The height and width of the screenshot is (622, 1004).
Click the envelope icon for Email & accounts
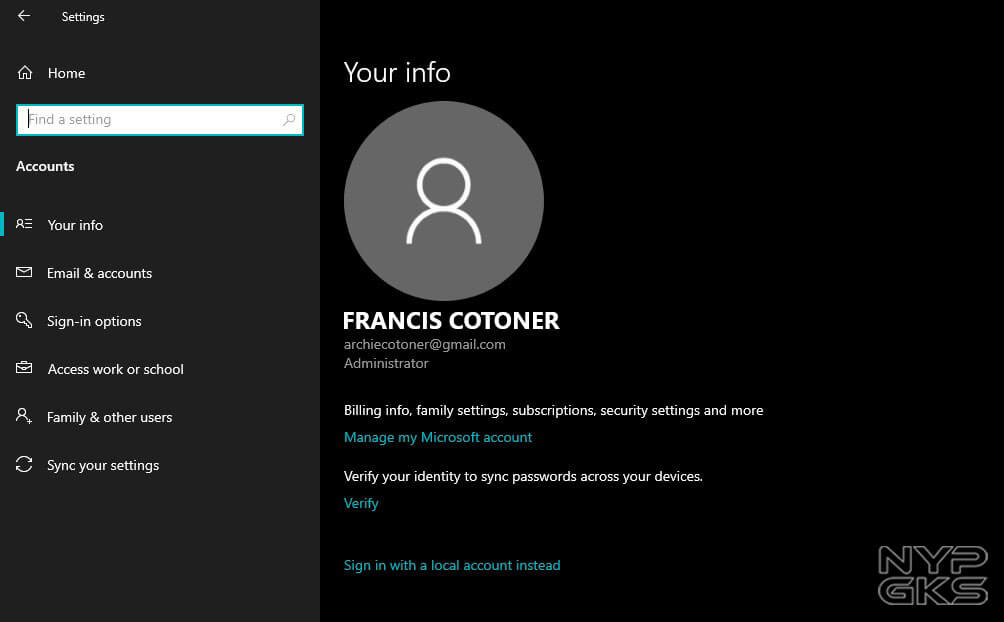click(25, 273)
